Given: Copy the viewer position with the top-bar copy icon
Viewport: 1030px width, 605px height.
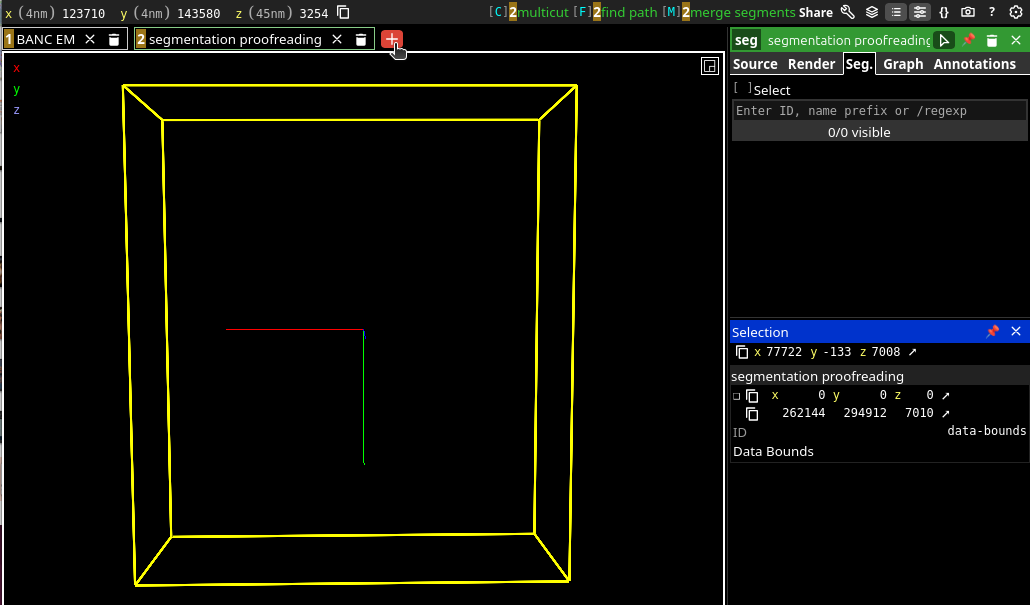Looking at the screenshot, I should coord(343,12).
